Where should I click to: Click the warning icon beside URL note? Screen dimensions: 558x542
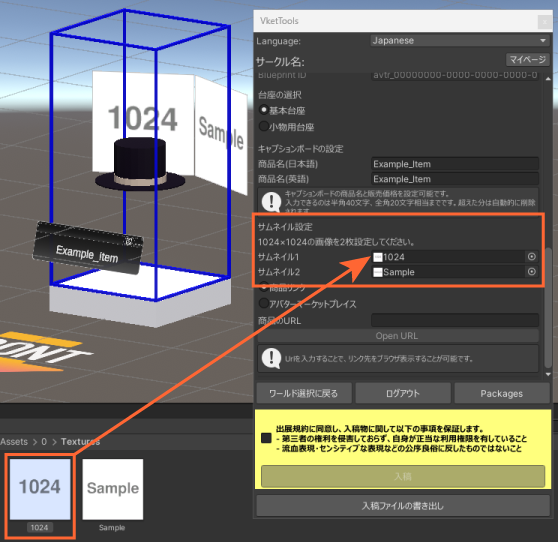click(x=272, y=358)
